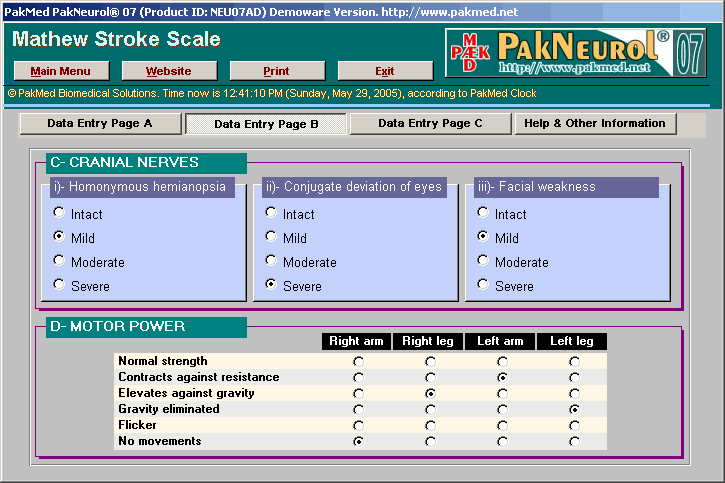Set Right leg to Contracts against resistance
The height and width of the screenshot is (483, 725).
tap(430, 378)
